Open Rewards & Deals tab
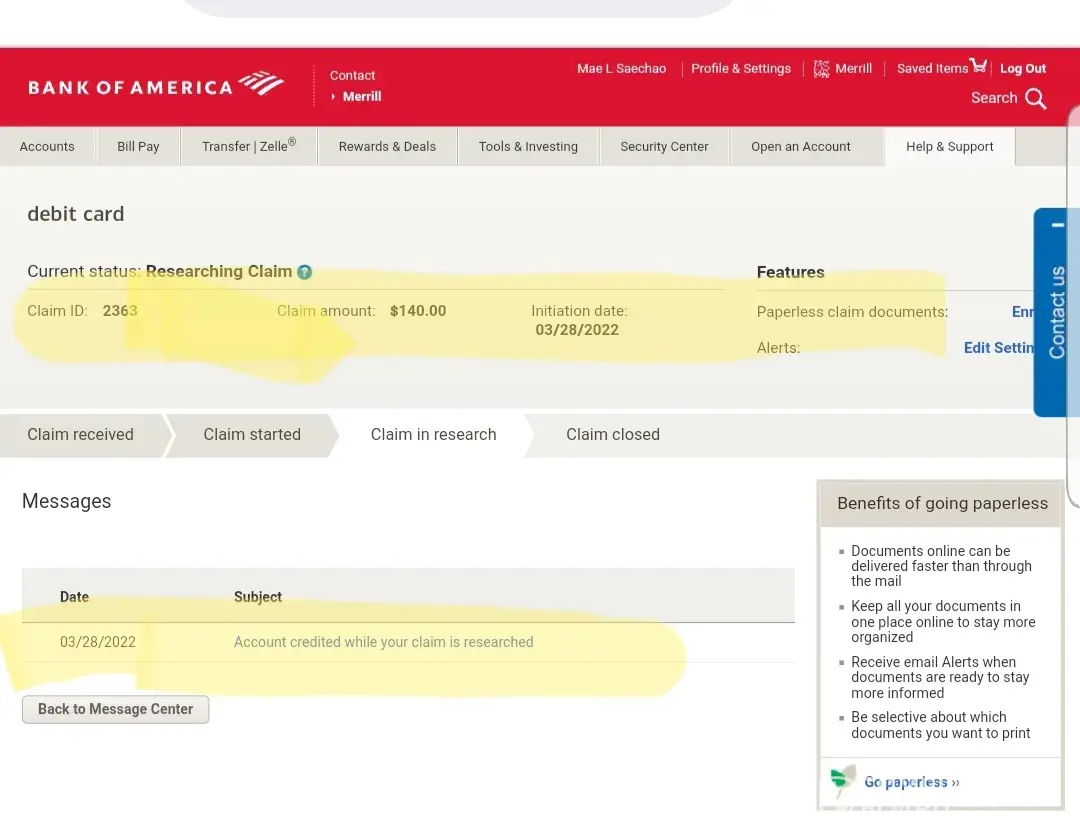This screenshot has width=1080, height=840. click(x=387, y=147)
